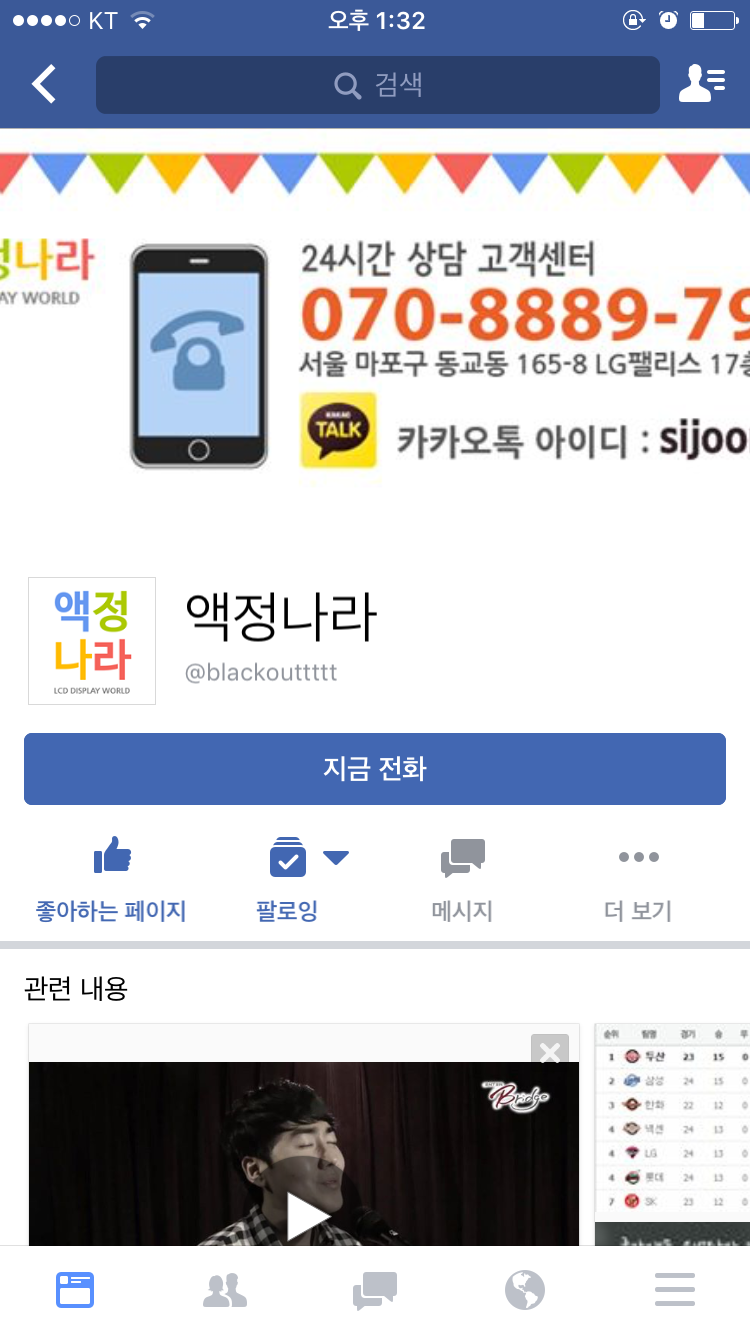The height and width of the screenshot is (1334, 750).
Task: Open the 메시지 message icon
Action: [463, 858]
